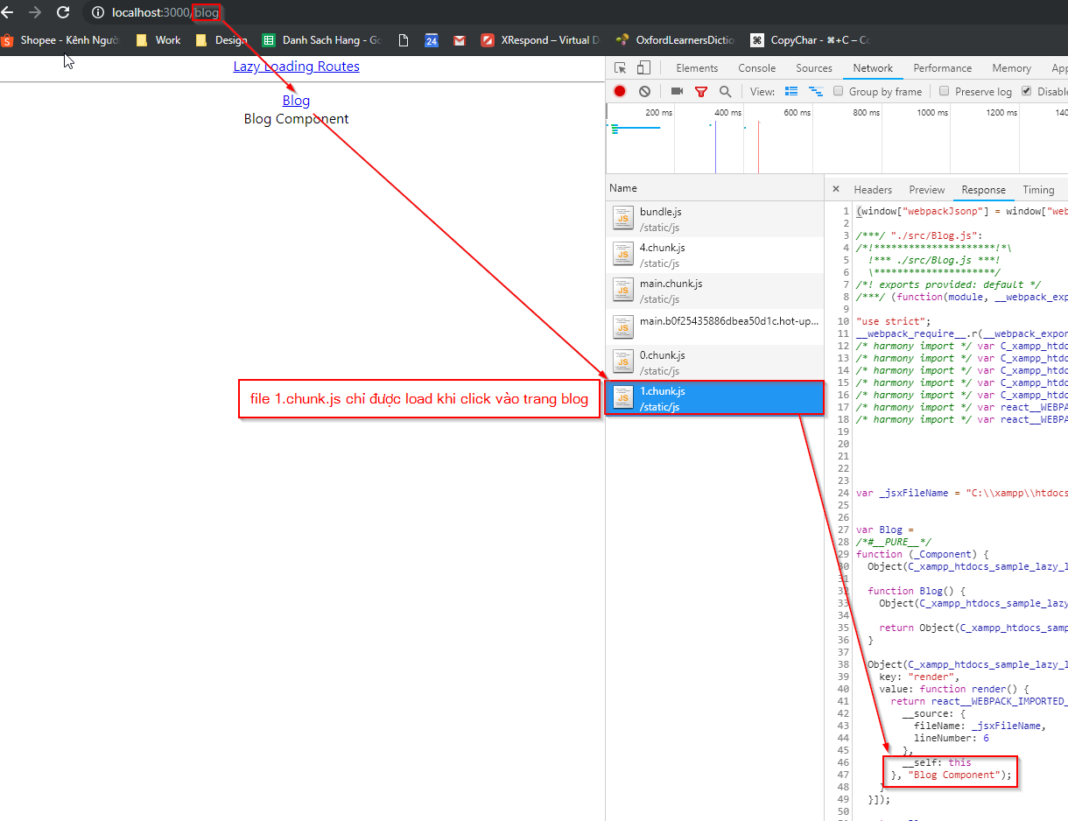1068x821 pixels.
Task: Toggle the network filter funnel icon
Action: 701,91
